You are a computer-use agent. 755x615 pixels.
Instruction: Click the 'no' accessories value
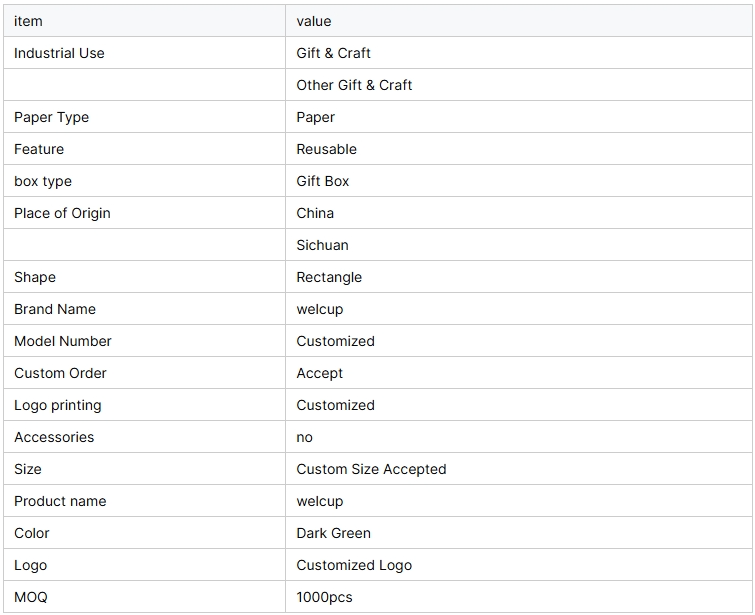point(304,437)
